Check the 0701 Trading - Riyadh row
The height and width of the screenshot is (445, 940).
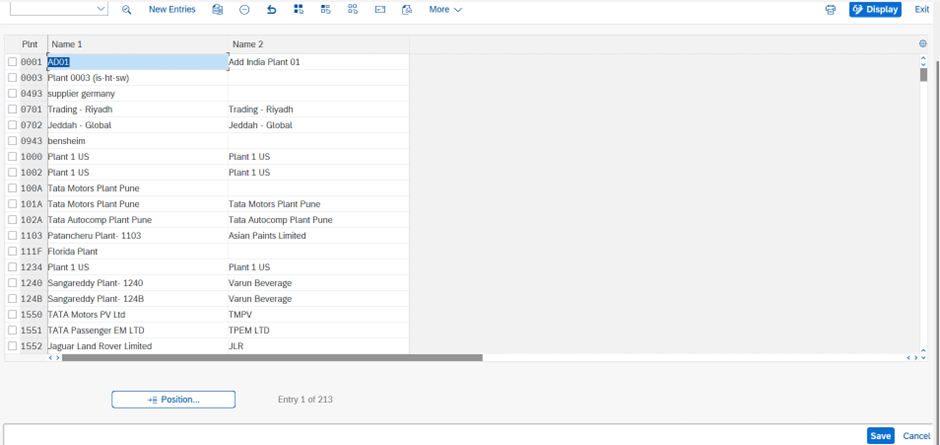[x=13, y=109]
